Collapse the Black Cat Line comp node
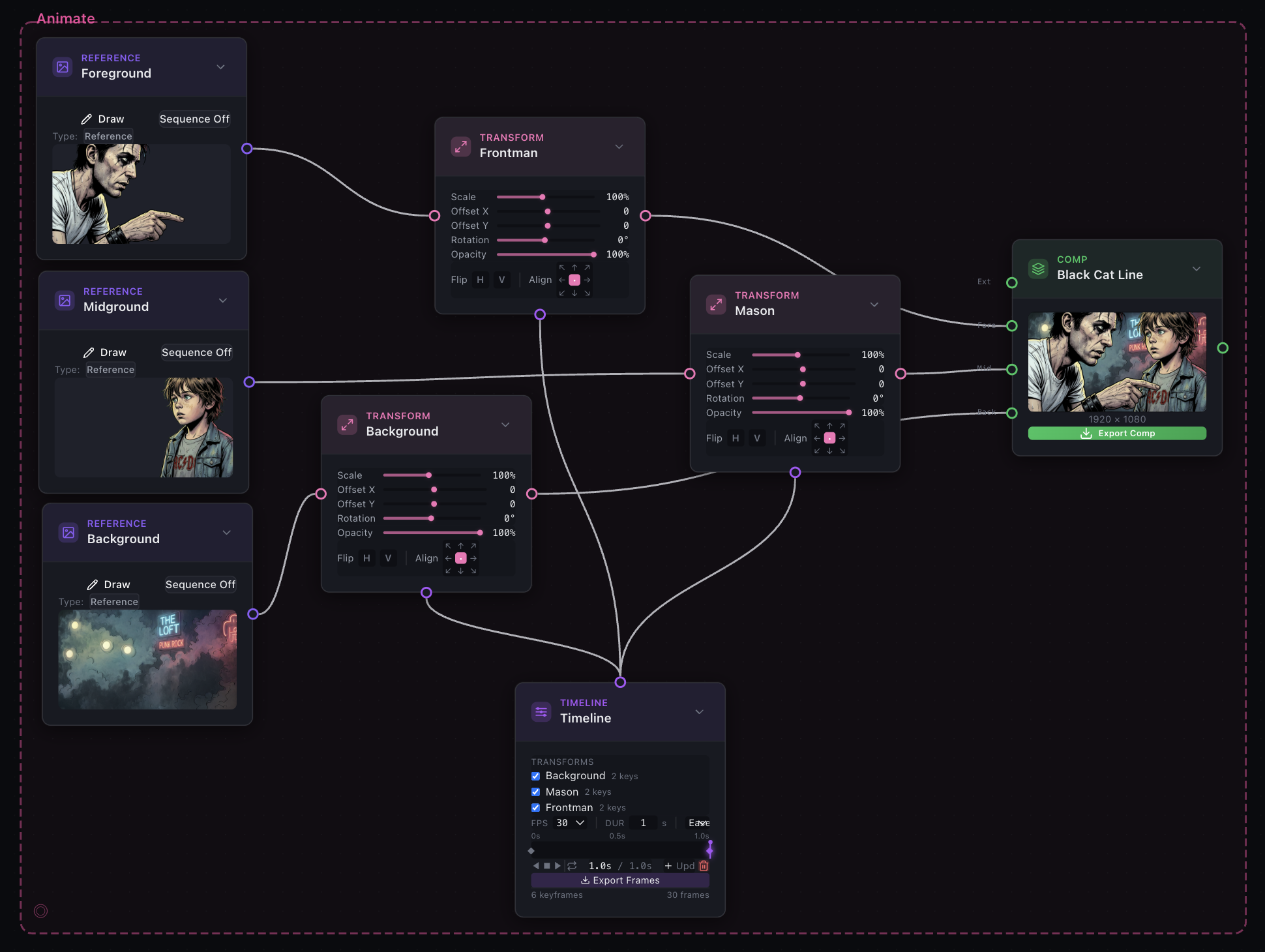 click(1197, 268)
